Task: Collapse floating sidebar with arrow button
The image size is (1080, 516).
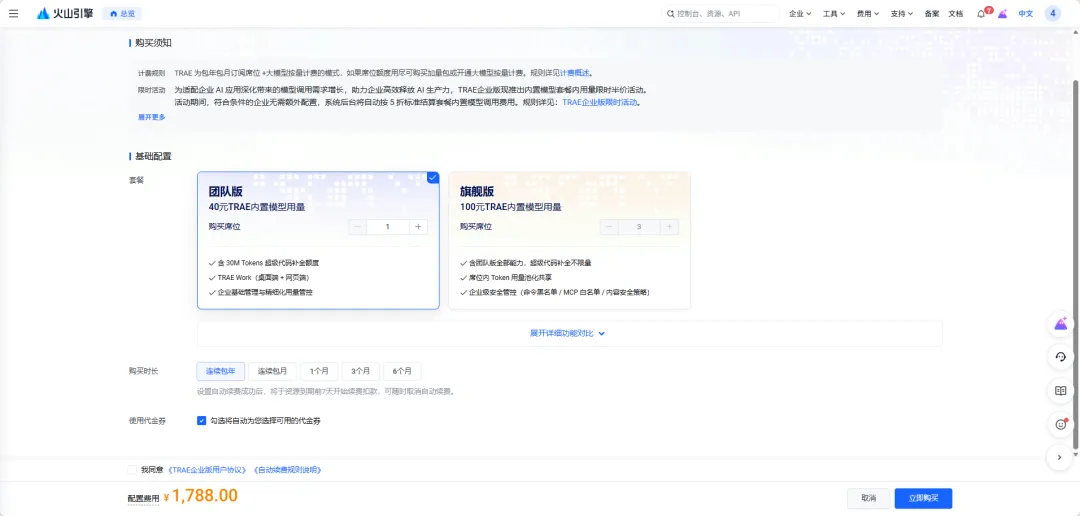Action: click(x=1061, y=457)
